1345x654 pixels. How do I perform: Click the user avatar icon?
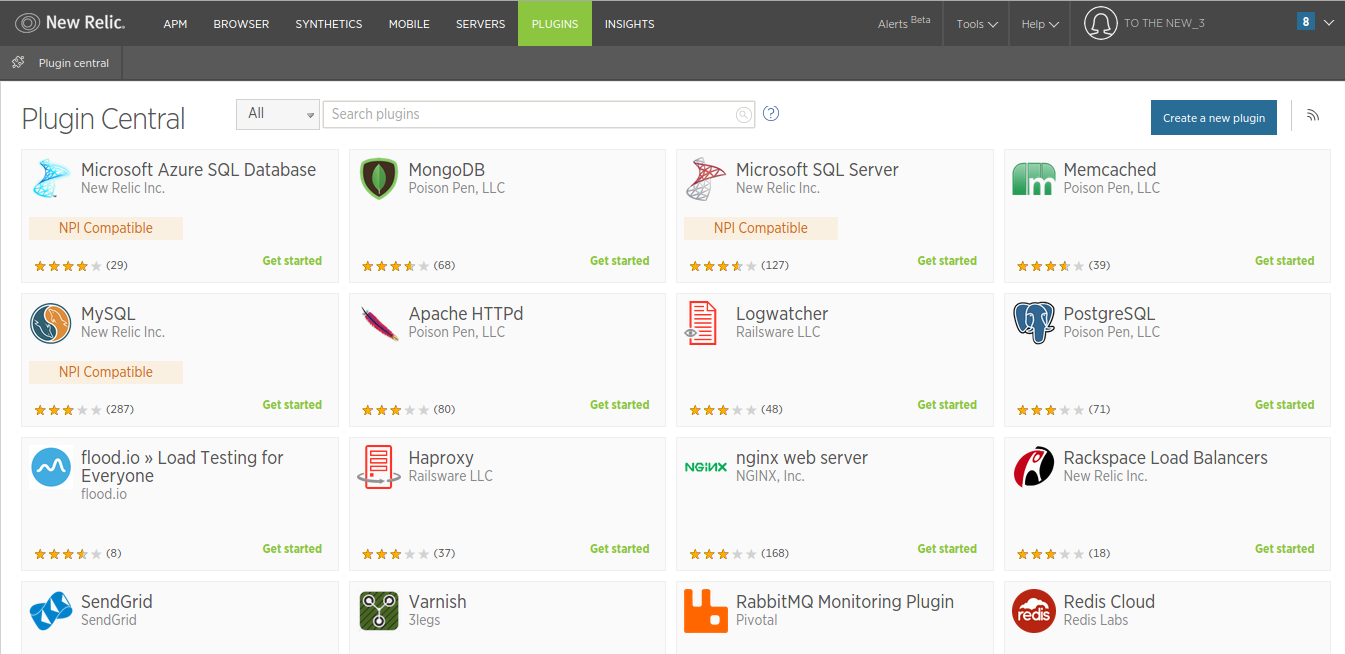point(1100,23)
